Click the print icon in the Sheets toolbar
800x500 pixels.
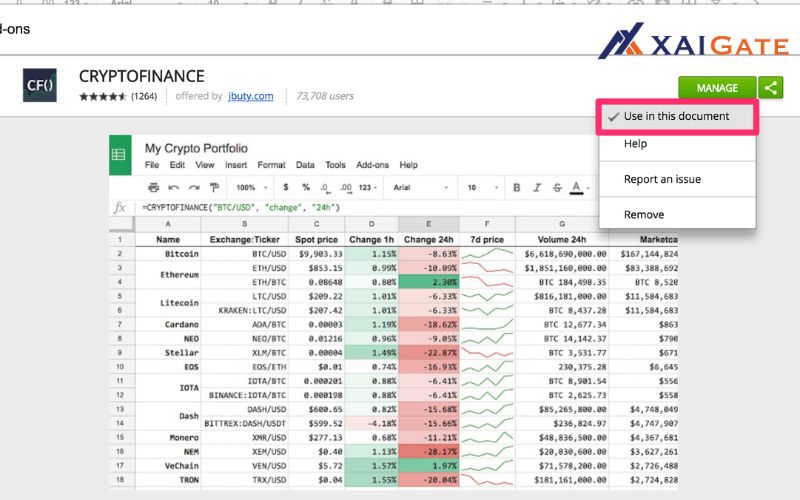(x=153, y=187)
